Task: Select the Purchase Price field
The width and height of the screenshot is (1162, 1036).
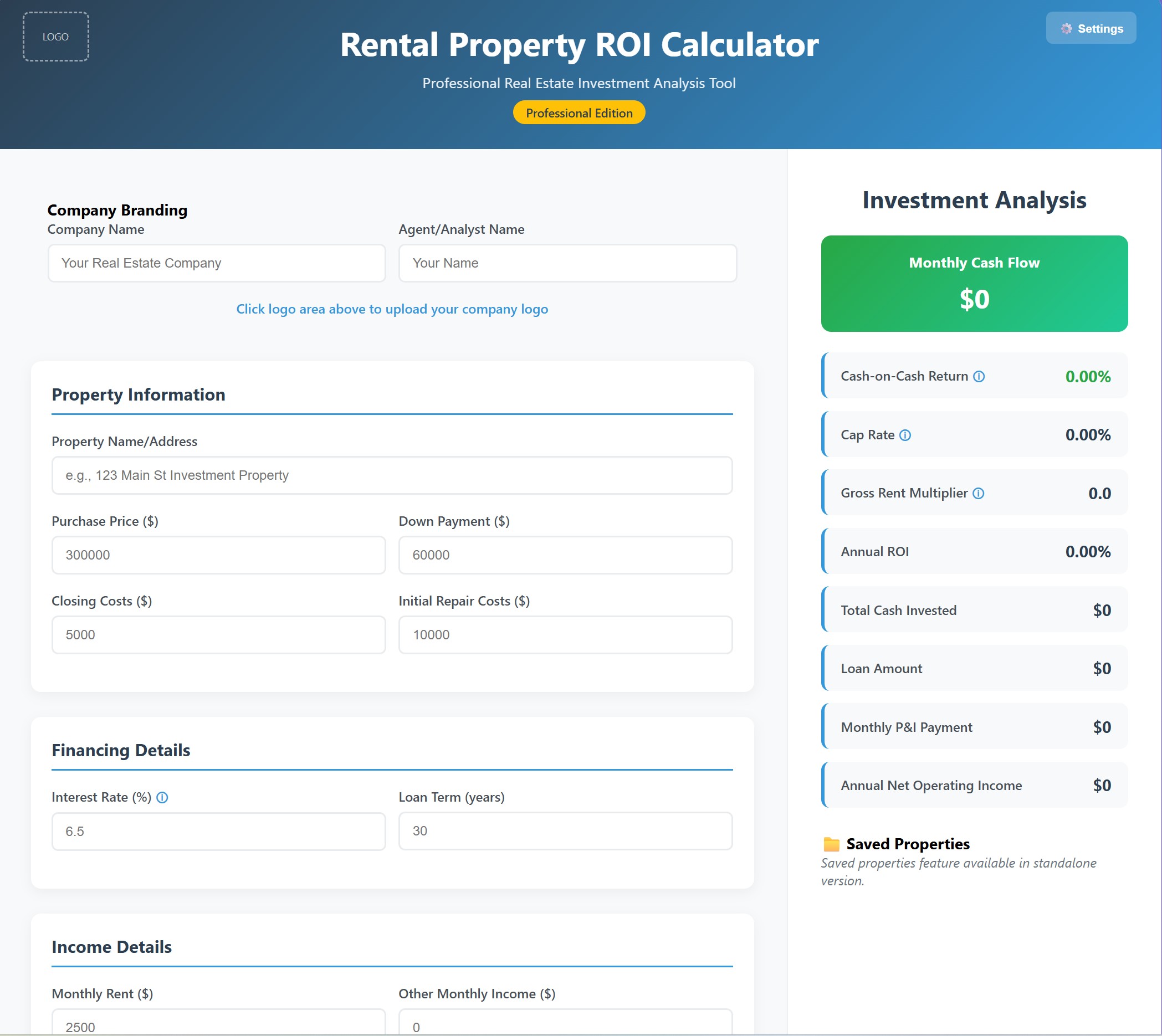Action: pyautogui.click(x=218, y=555)
